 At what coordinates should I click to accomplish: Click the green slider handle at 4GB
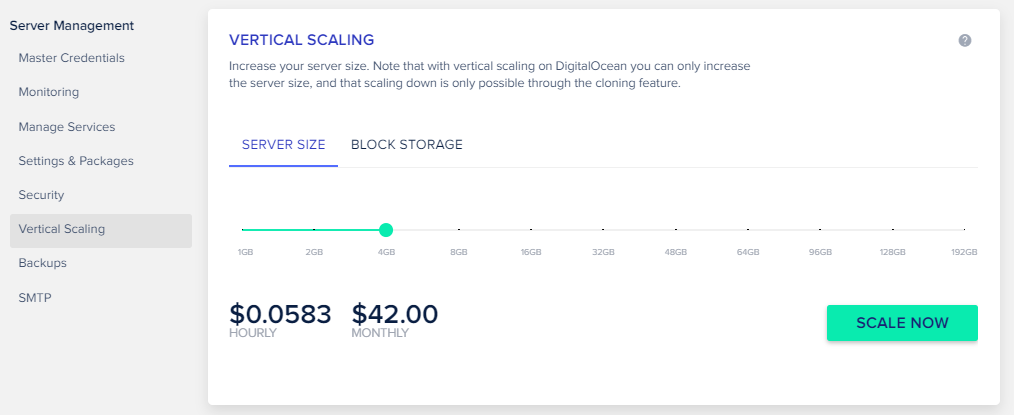(386, 230)
